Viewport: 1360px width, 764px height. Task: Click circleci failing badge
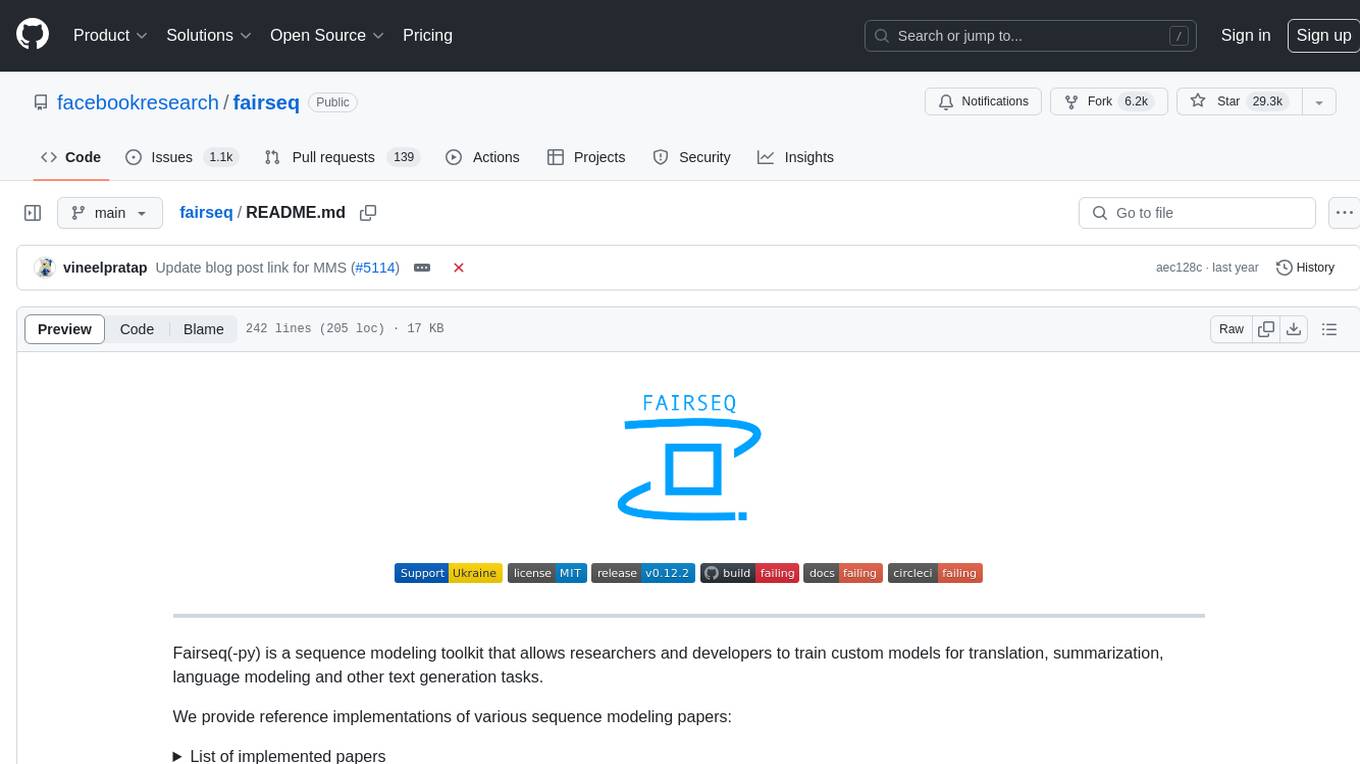coord(935,573)
